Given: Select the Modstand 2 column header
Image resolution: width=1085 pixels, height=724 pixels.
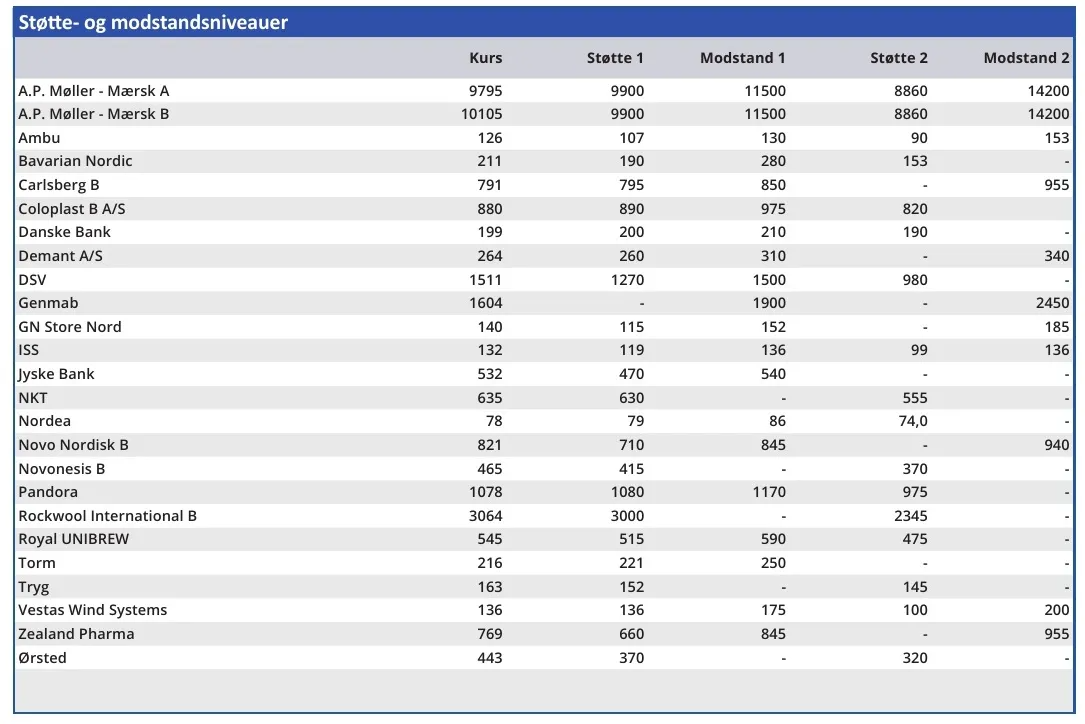Looking at the screenshot, I should tap(1026, 58).
